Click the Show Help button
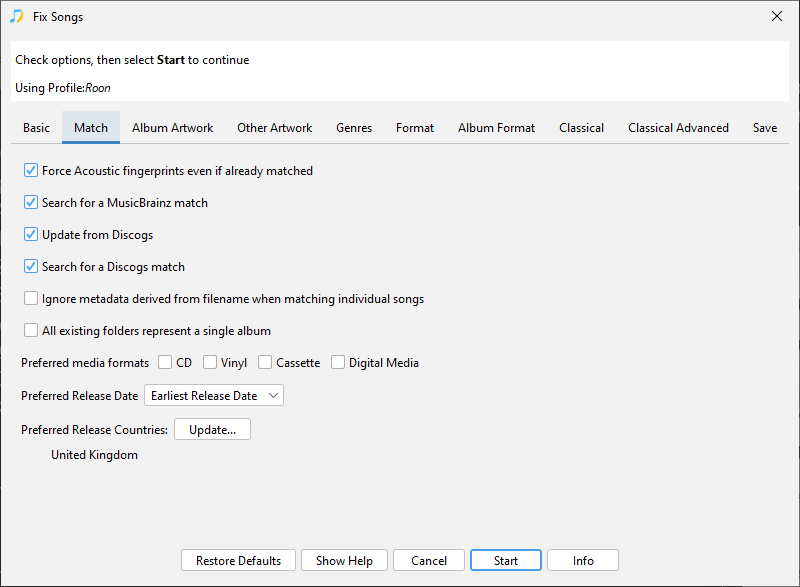This screenshot has height=587, width=800. (x=344, y=560)
